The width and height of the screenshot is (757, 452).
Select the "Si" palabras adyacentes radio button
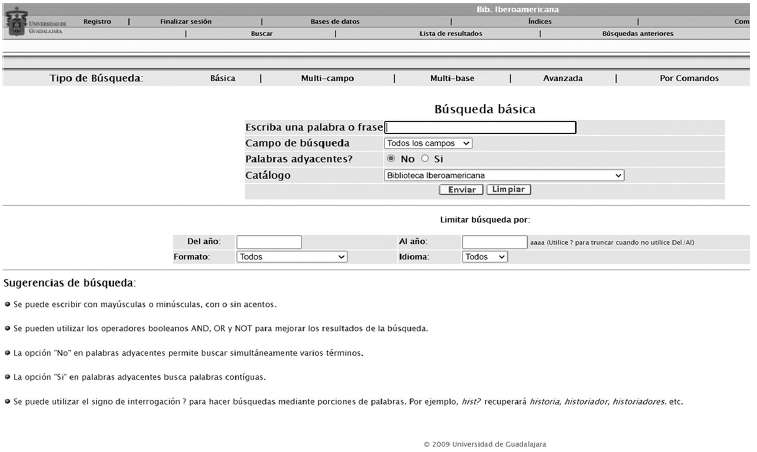click(425, 159)
